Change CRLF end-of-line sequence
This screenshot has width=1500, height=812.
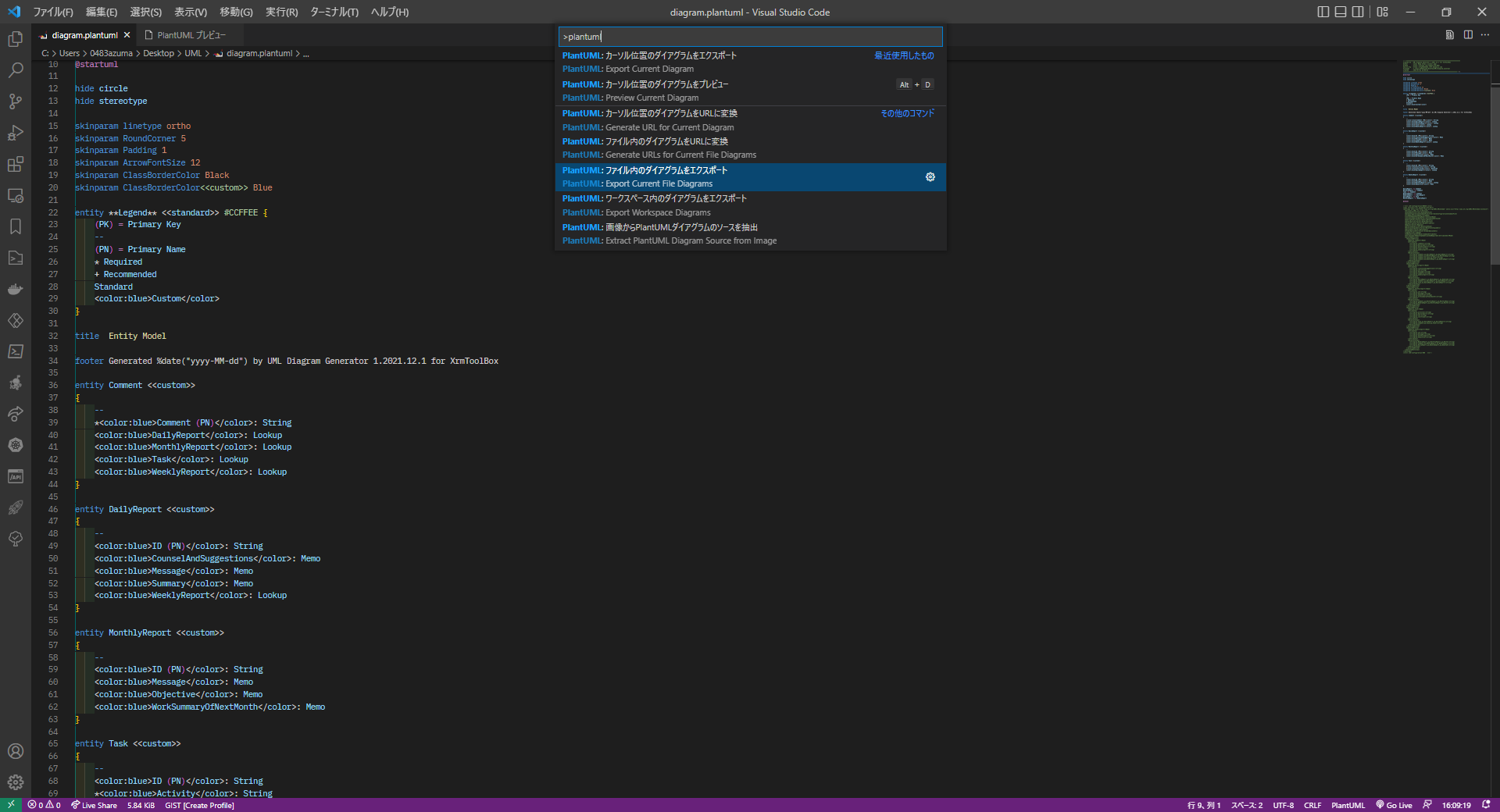[1312, 805]
